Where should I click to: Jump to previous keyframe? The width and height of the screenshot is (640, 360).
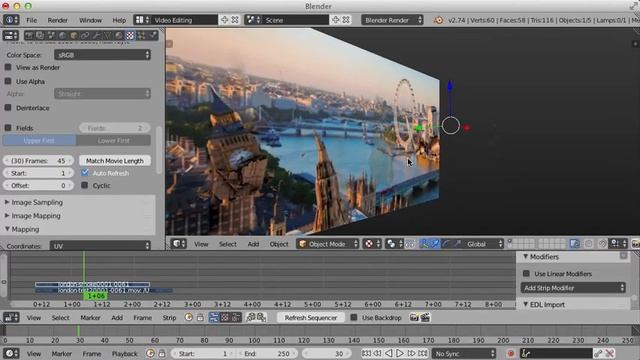coord(378,353)
